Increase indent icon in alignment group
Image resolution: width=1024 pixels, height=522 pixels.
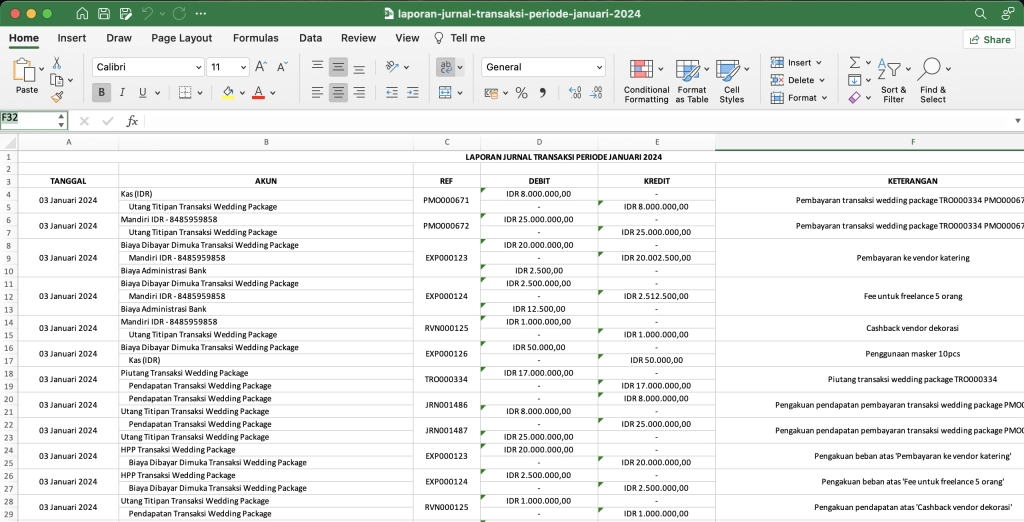pyautogui.click(x=412, y=93)
